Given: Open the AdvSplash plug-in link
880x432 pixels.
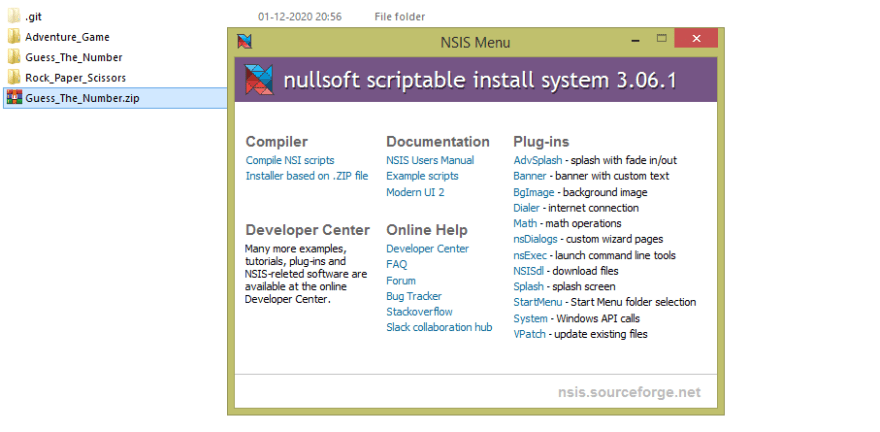Looking at the screenshot, I should (538, 160).
